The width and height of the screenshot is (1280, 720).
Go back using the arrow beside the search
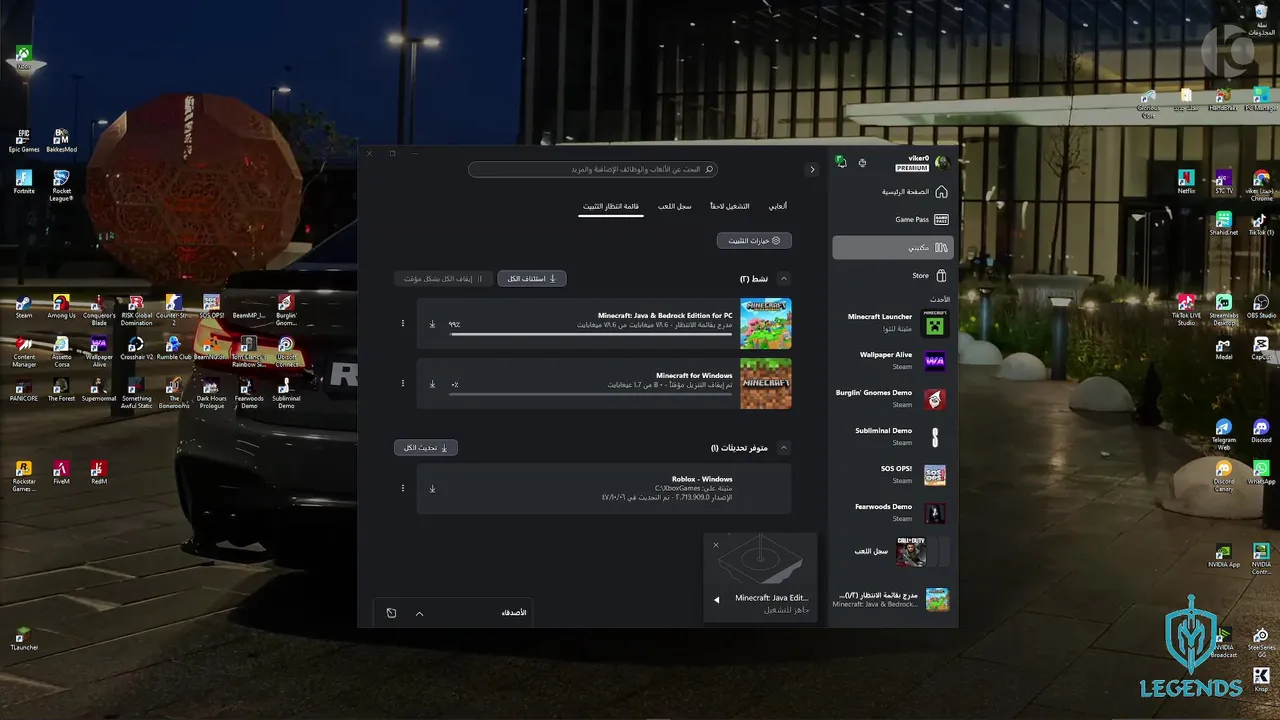pos(812,170)
